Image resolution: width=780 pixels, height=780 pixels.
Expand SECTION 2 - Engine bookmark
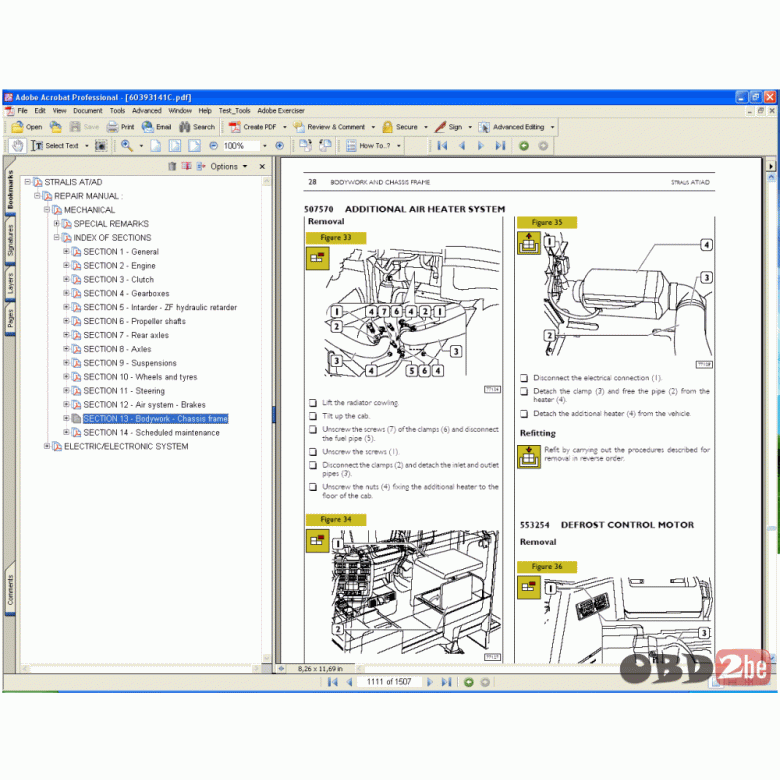[66, 266]
